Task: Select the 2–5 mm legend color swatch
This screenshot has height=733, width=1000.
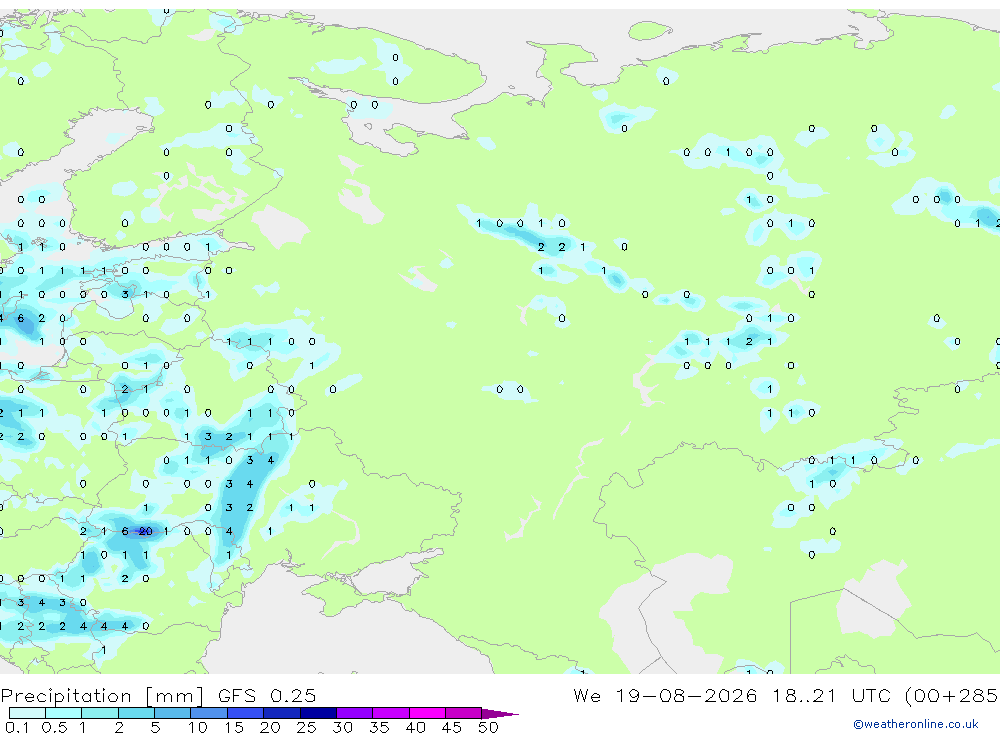Action: [136, 713]
